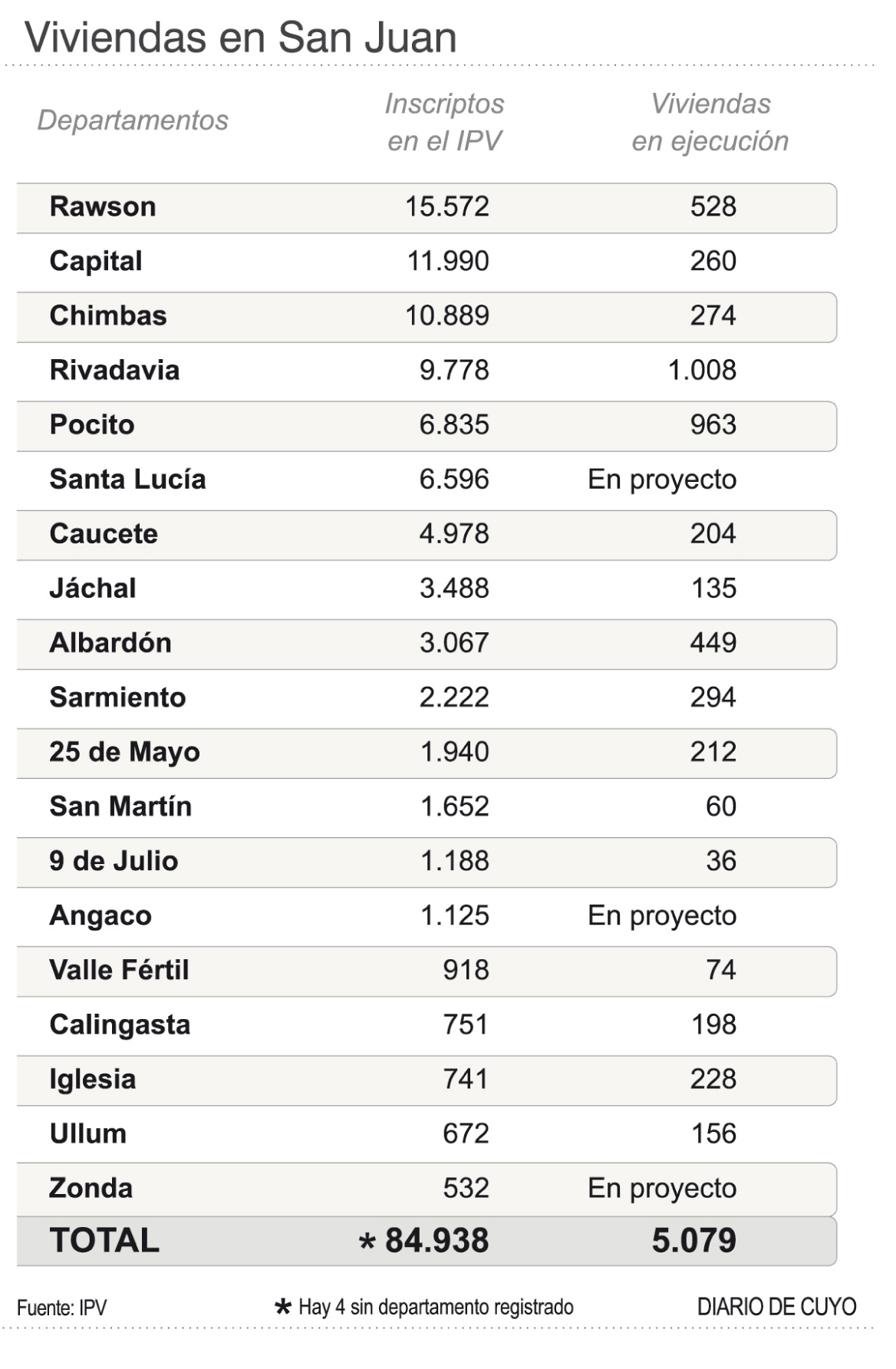Click the Pocito row label
Viewport: 896px width, 1369px height.
tap(92, 424)
